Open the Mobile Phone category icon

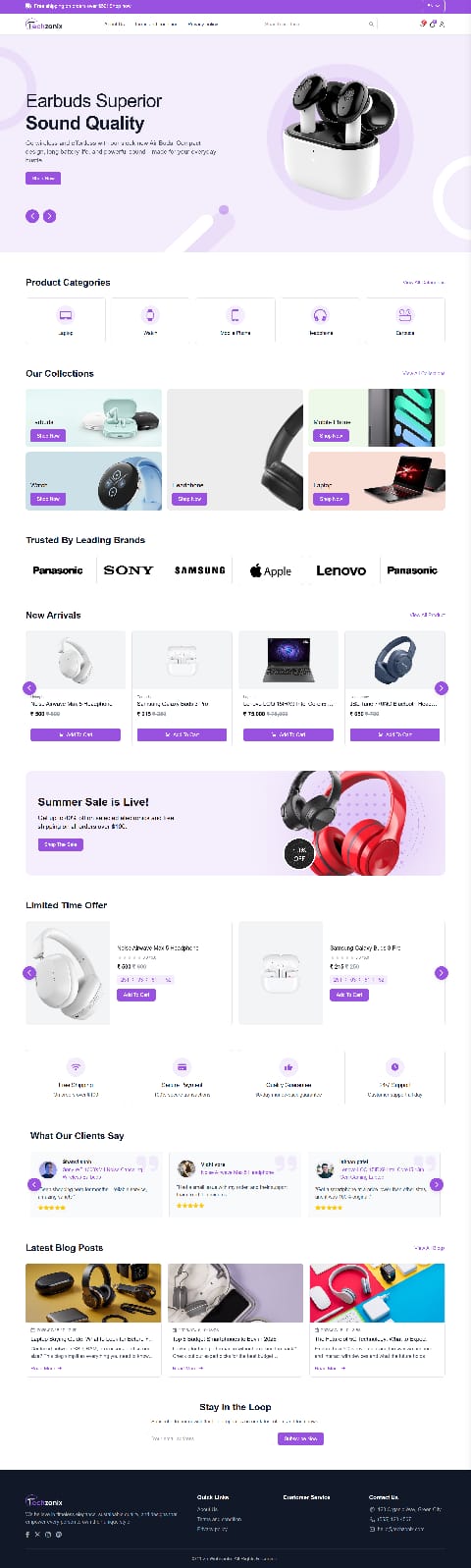click(235, 315)
